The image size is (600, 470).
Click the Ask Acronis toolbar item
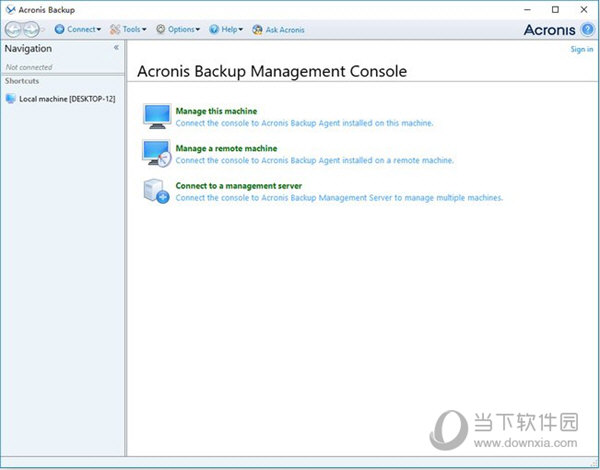(278, 29)
